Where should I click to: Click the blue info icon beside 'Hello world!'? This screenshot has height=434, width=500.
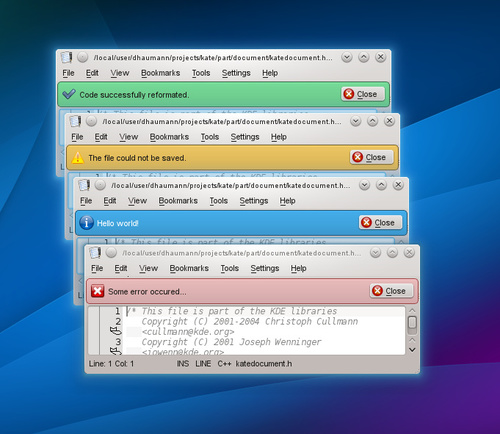[86, 223]
